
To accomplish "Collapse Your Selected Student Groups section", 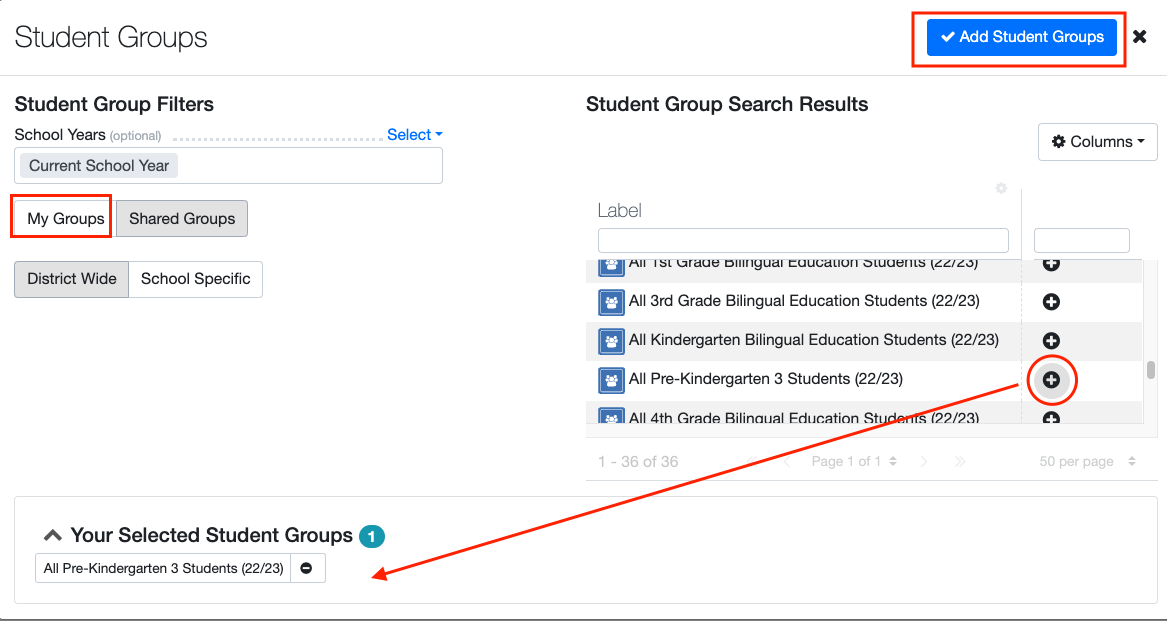I will coord(53,535).
